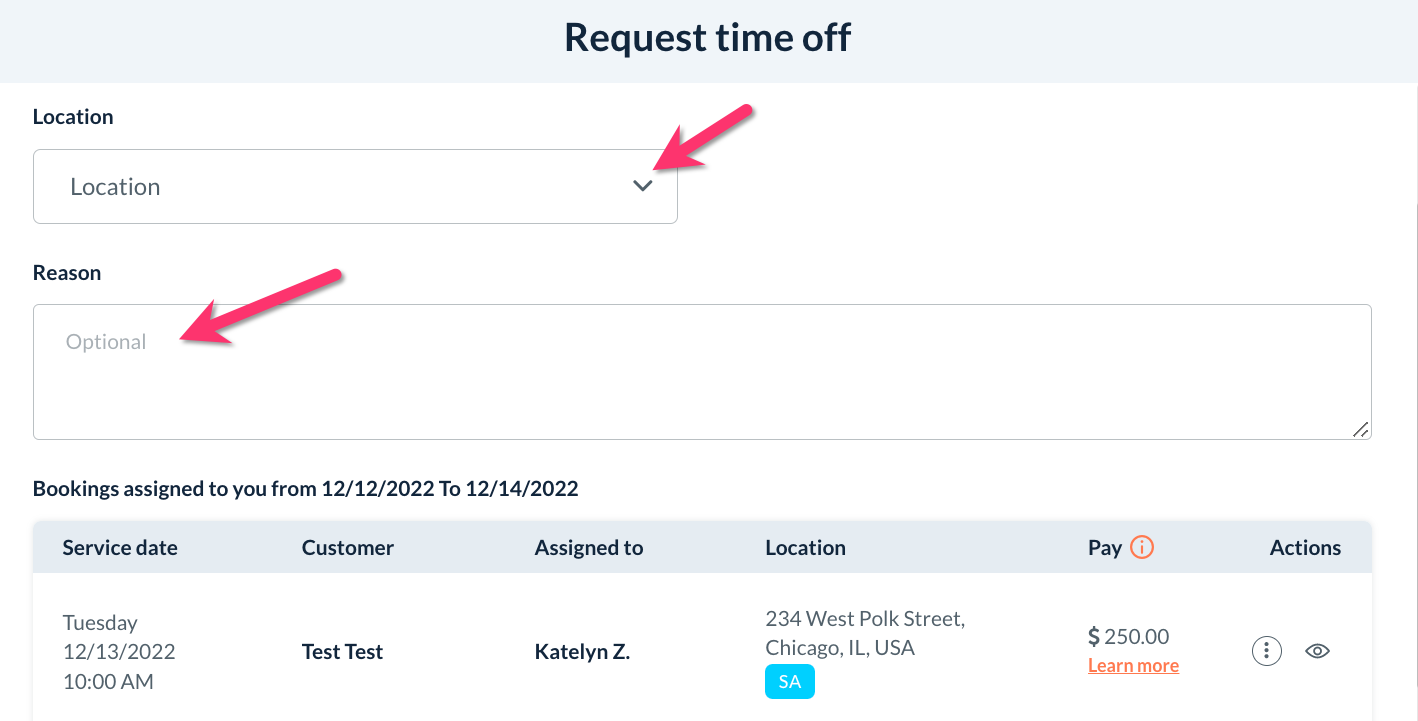Image resolution: width=1418 pixels, height=721 pixels.
Task: Click the Learn more link
Action: [x=1133, y=666]
